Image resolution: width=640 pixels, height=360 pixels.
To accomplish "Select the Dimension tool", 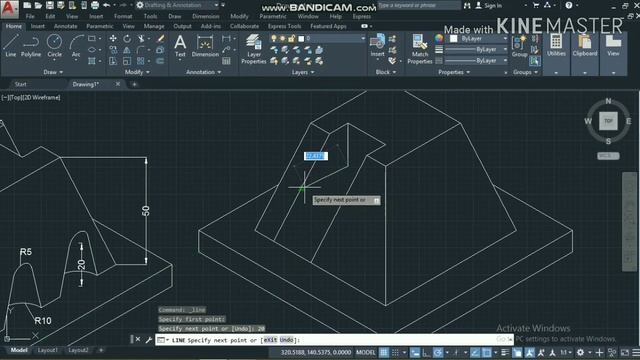I will (205, 46).
